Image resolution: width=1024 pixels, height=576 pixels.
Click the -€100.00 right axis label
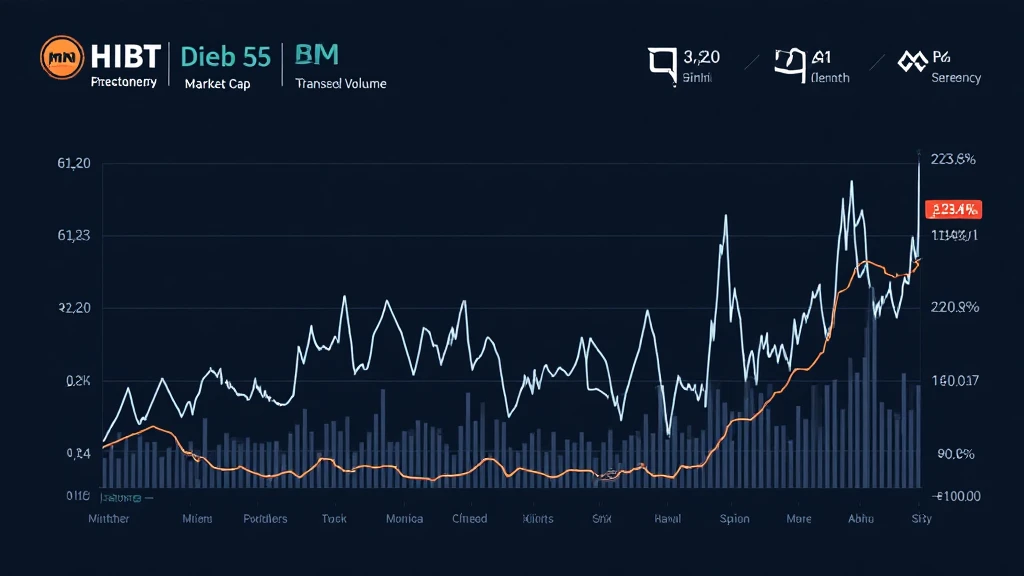tap(956, 496)
